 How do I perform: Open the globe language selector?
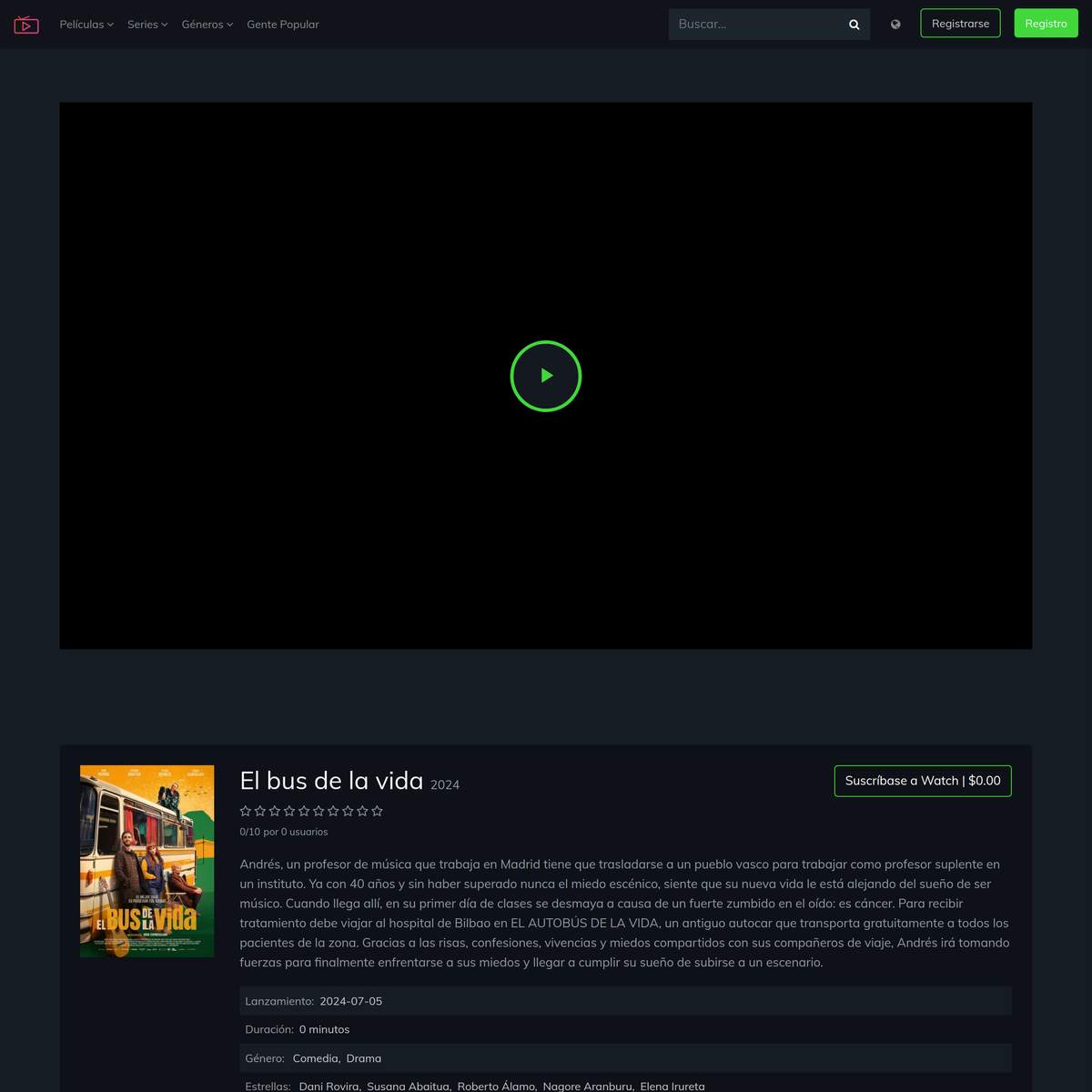pos(895,25)
